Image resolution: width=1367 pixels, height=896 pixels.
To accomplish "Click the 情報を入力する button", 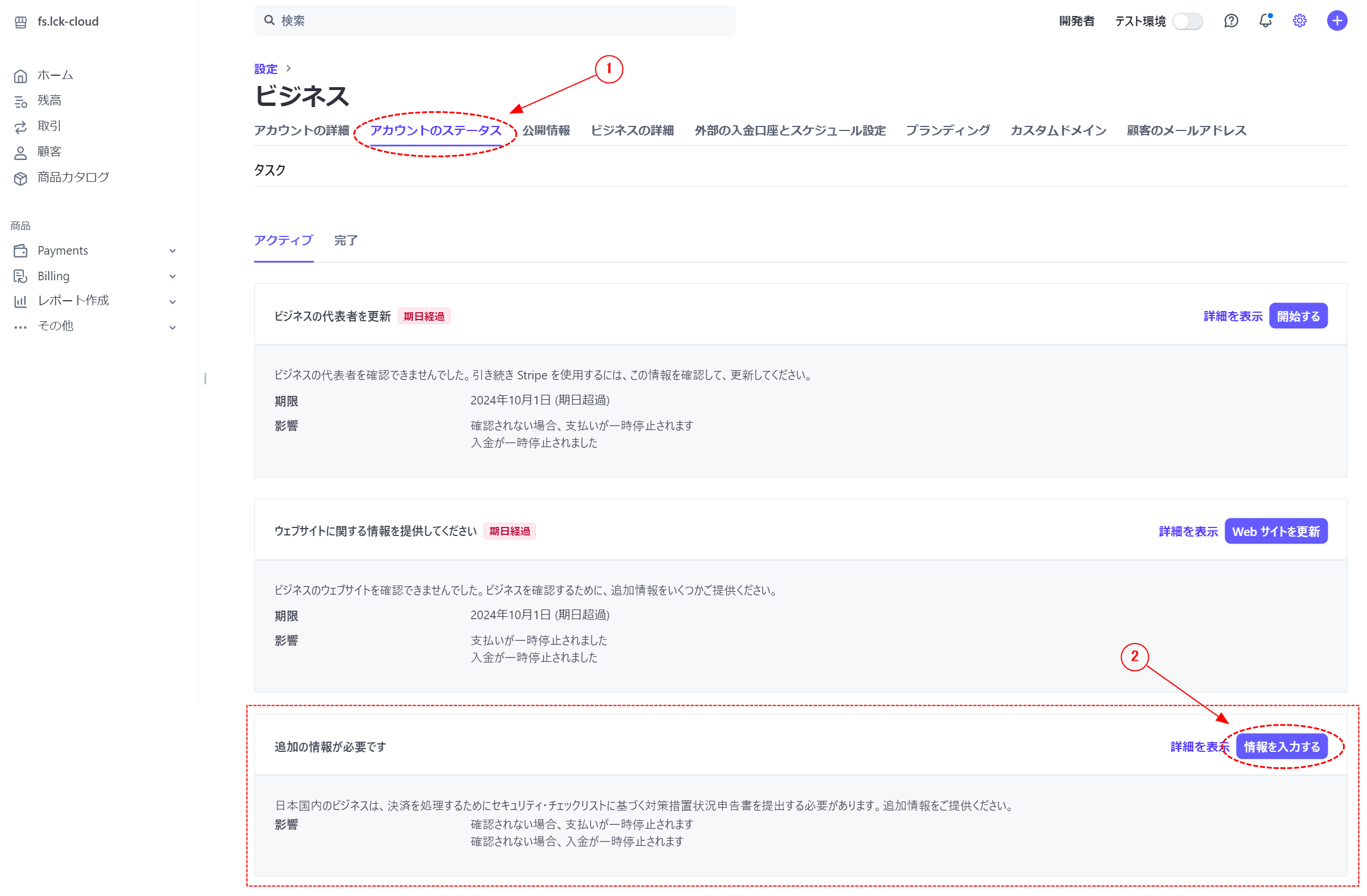I will coord(1284,746).
